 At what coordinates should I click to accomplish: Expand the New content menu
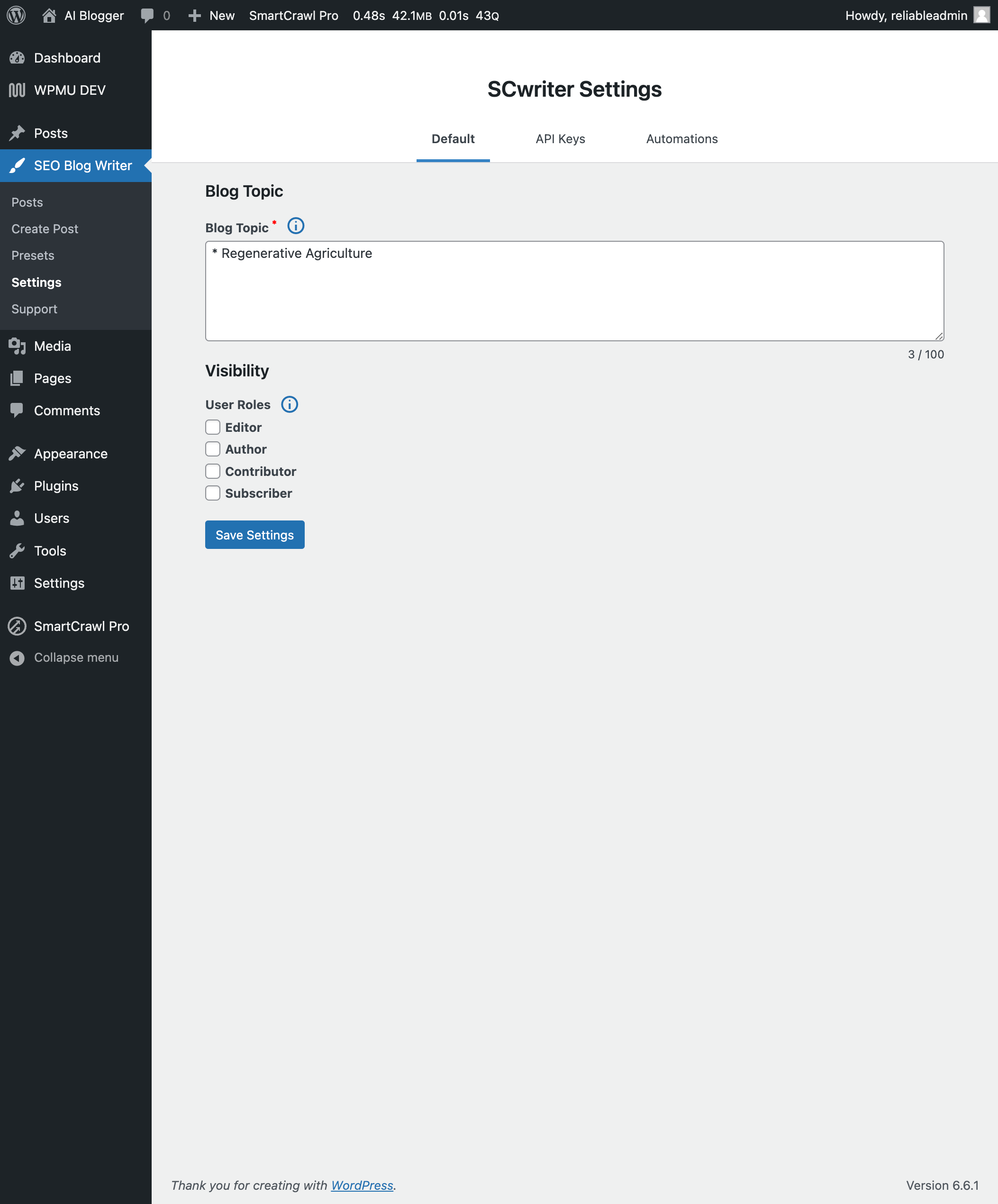(211, 16)
